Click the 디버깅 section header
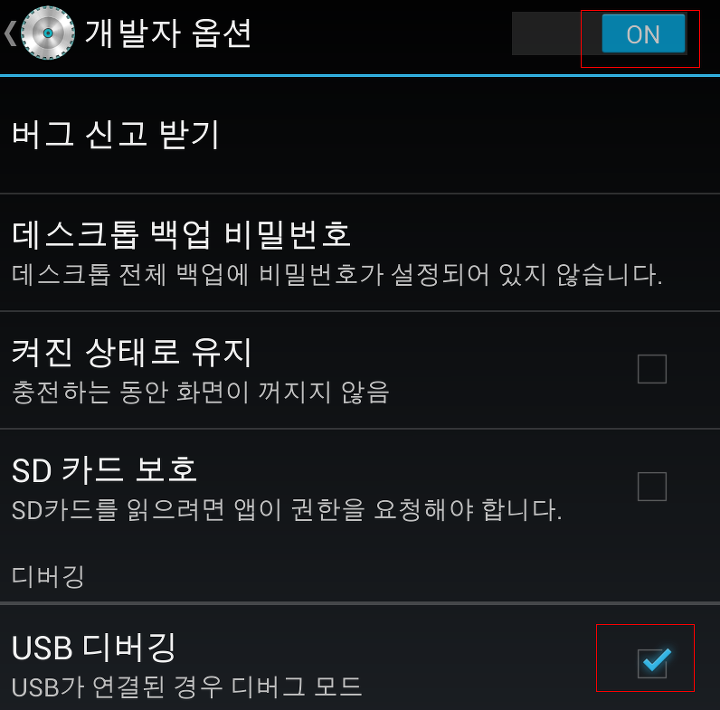 (48, 576)
